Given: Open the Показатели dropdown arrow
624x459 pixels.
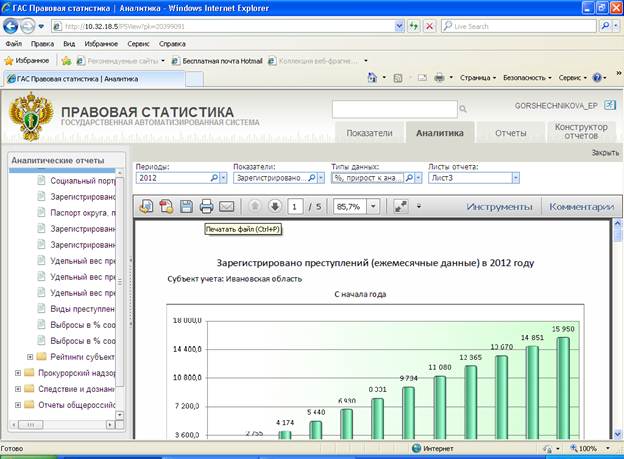Looking at the screenshot, I should pos(321,178).
